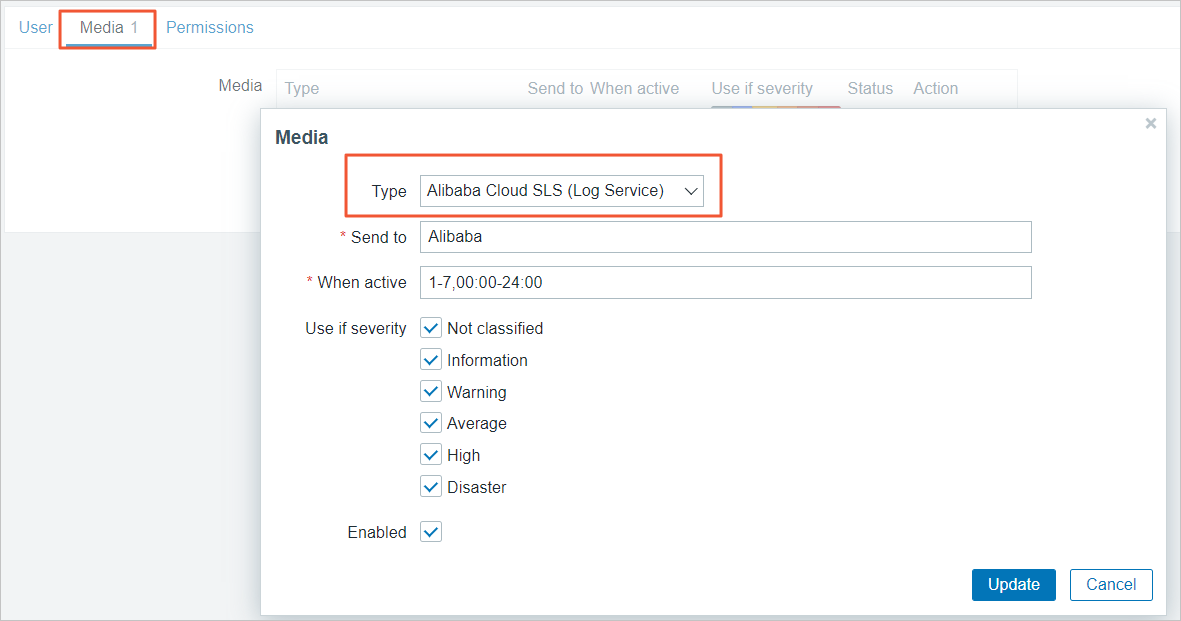The width and height of the screenshot is (1181, 621).
Task: Click the Send to input field
Action: click(725, 237)
